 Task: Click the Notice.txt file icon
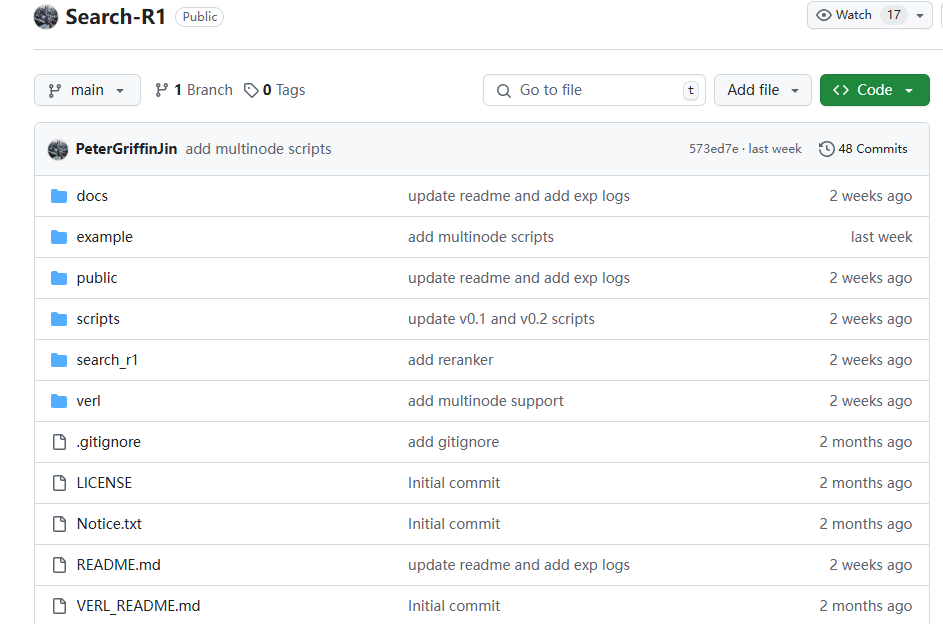(x=59, y=524)
